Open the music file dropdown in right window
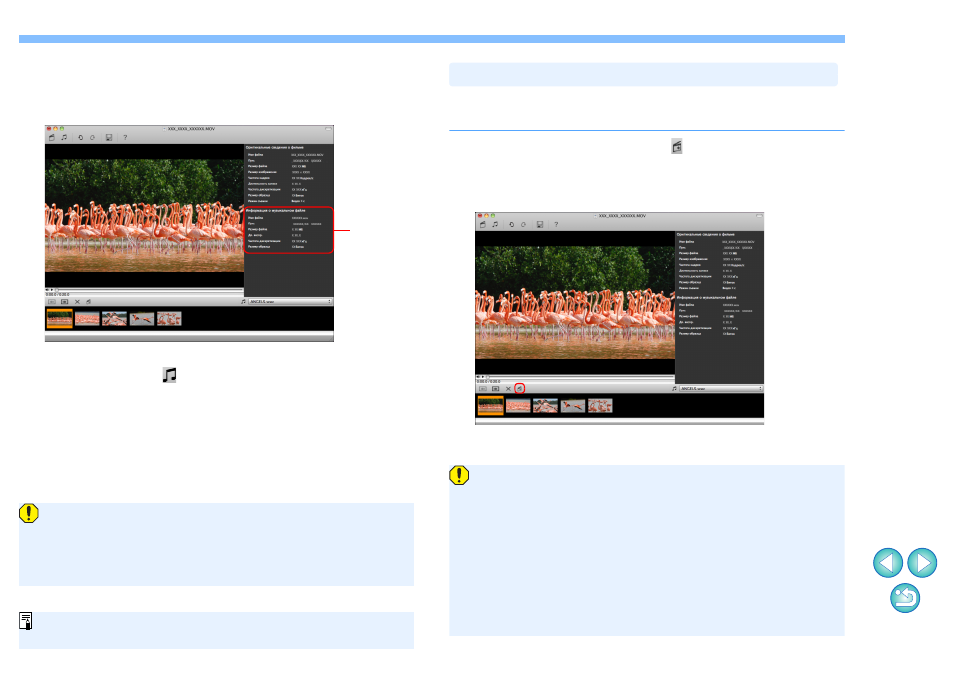Image resolution: width=954 pixels, height=674 pixels. click(x=721, y=389)
